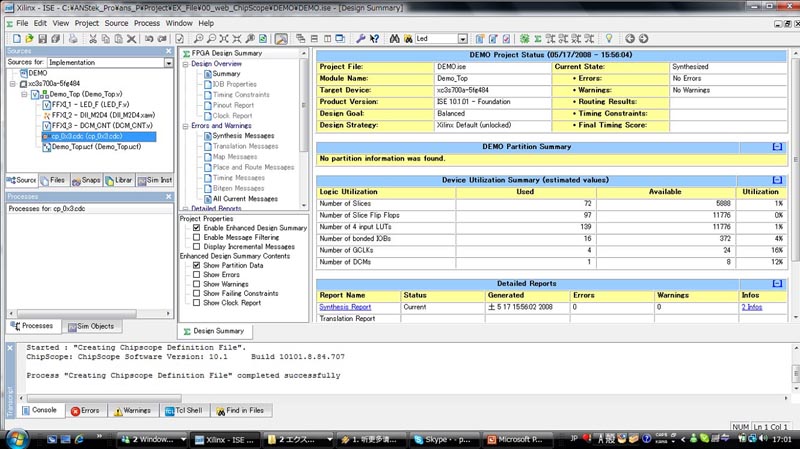Click the green Run process icon

coord(524,39)
